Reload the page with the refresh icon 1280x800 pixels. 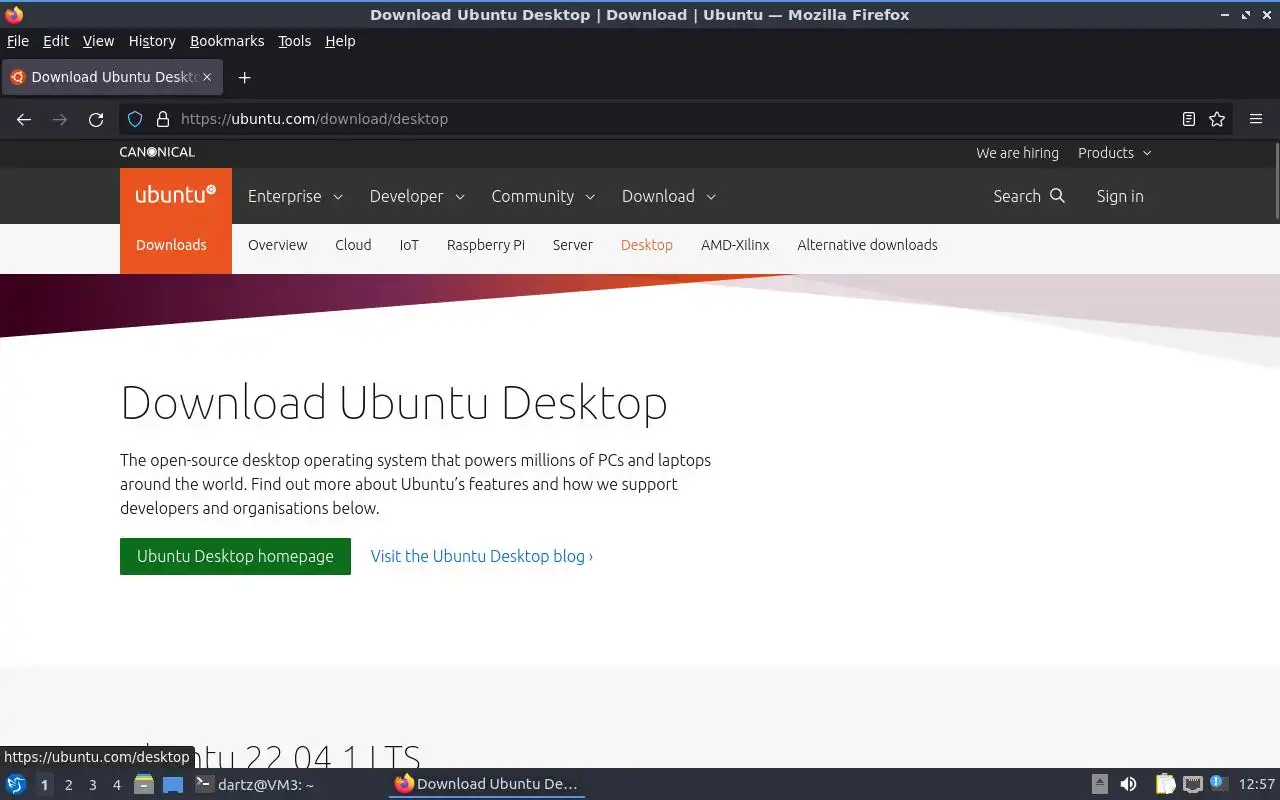tap(96, 119)
